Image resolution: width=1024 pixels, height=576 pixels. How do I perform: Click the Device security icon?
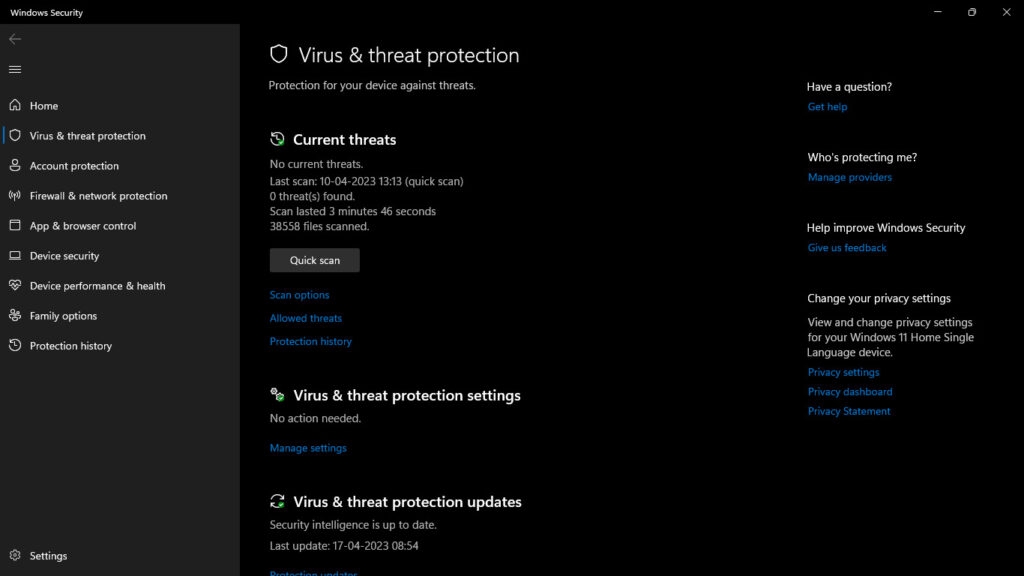coord(15,256)
